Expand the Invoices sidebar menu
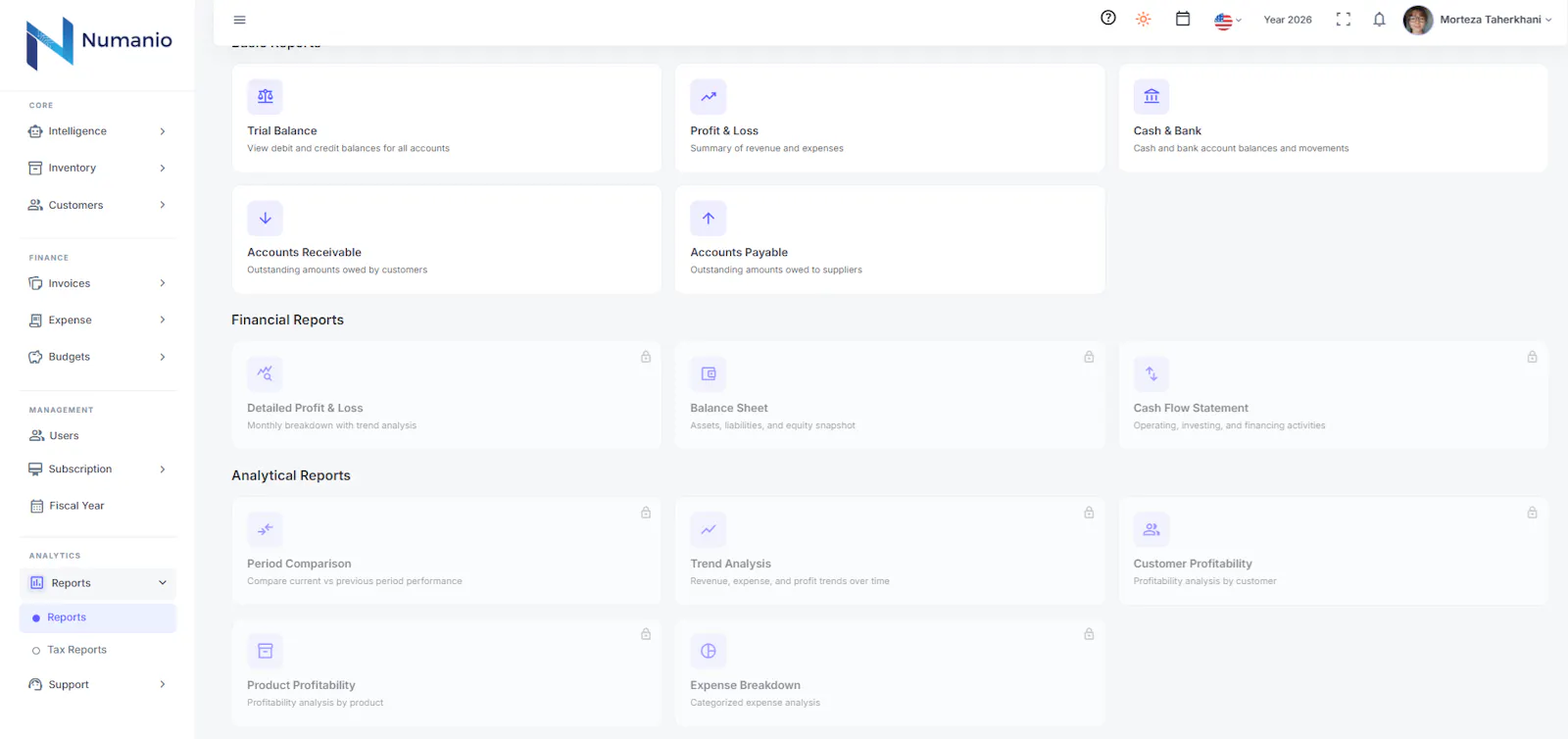This screenshot has height=739, width=1568. (98, 283)
